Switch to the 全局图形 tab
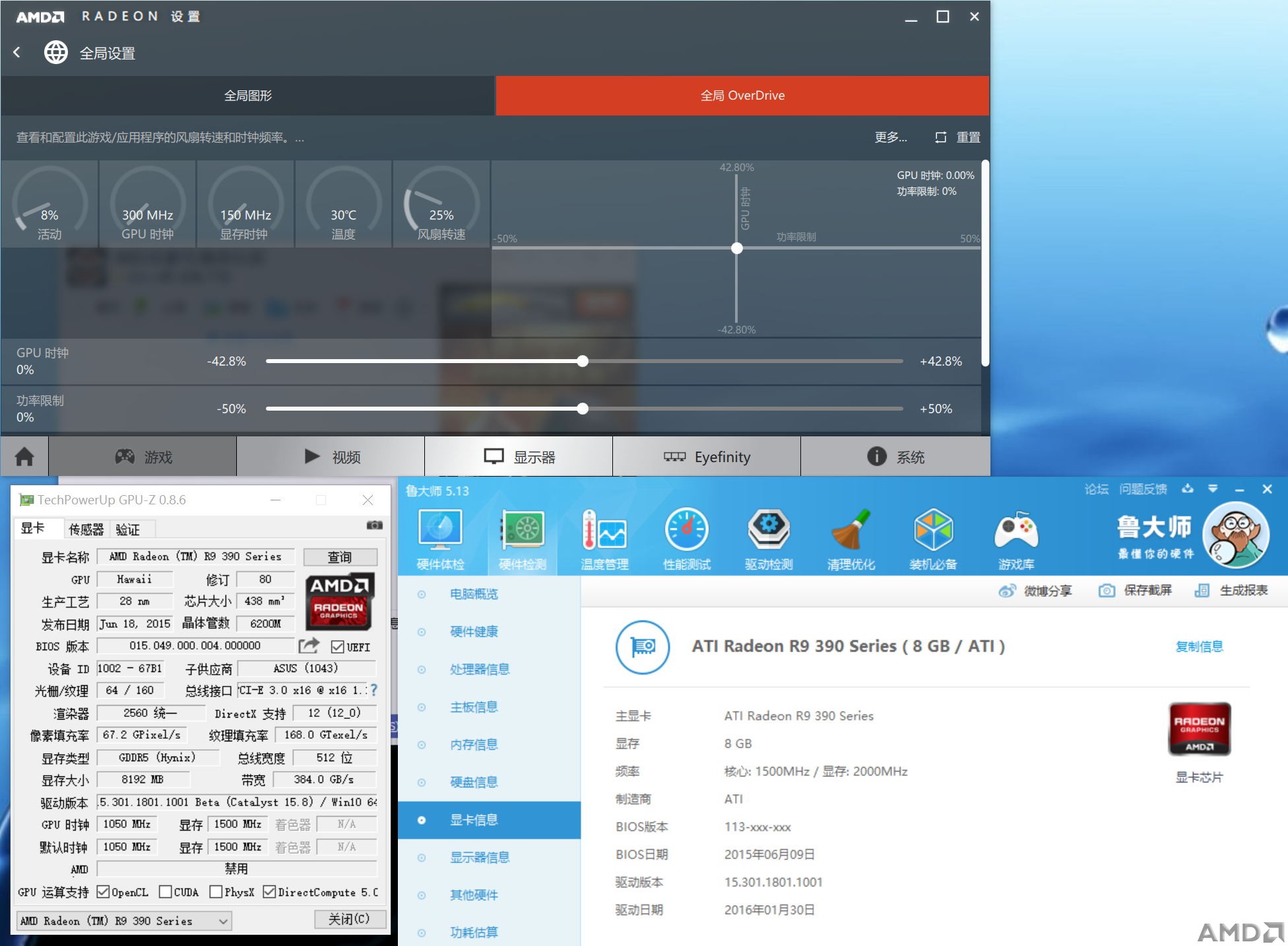 point(247,96)
